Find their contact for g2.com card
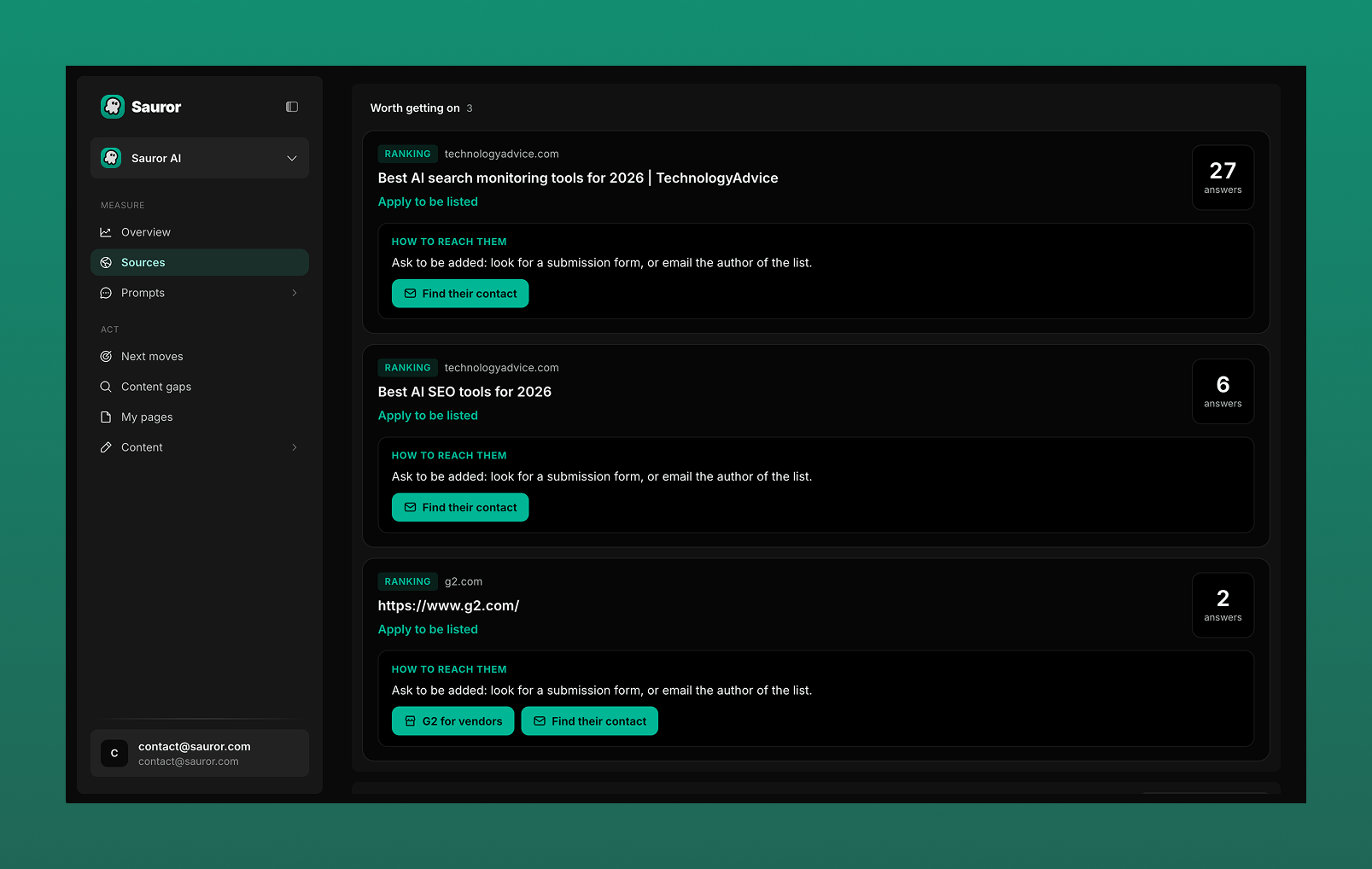The height and width of the screenshot is (869, 1372). (x=590, y=721)
